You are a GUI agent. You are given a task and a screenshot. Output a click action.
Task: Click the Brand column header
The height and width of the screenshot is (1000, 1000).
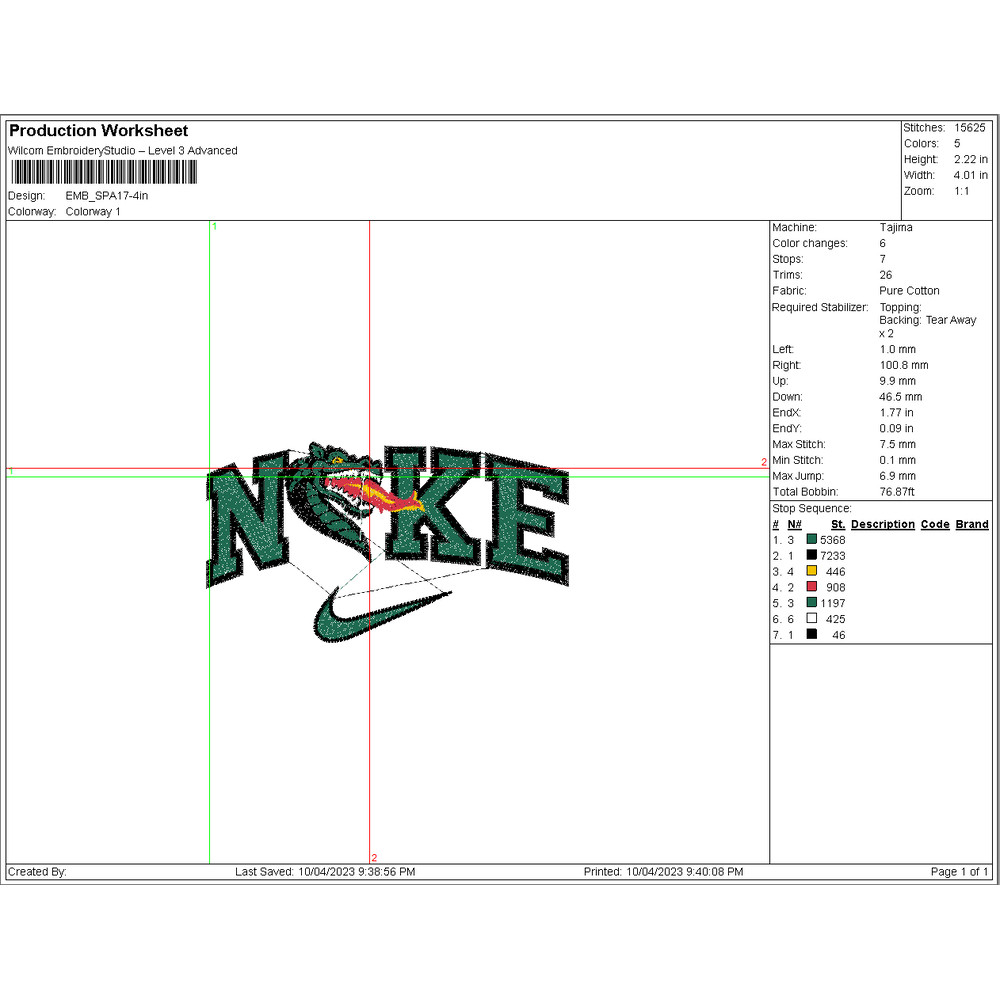[971, 524]
